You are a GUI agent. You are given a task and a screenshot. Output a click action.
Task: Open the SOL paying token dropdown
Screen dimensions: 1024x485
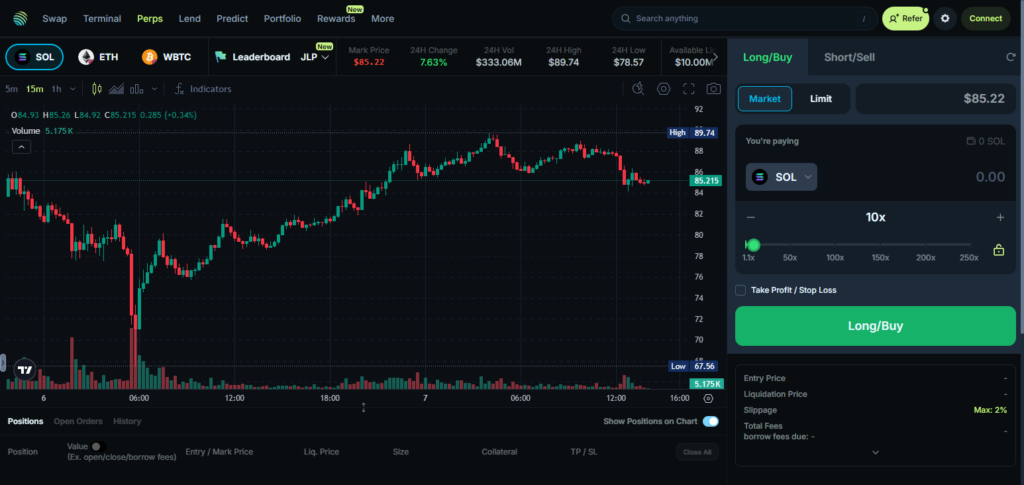[781, 177]
